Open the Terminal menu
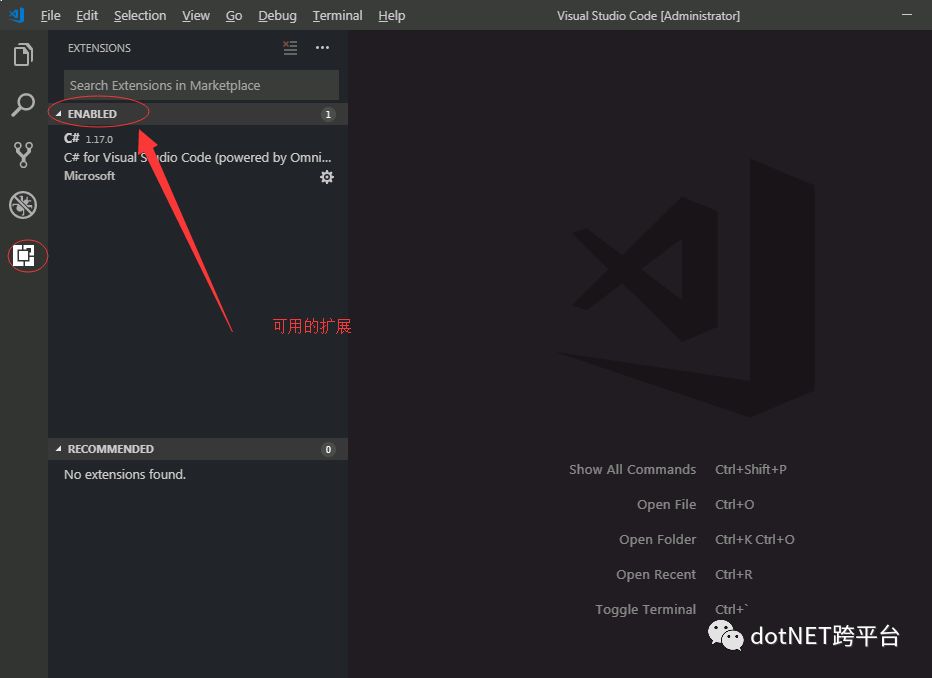932x678 pixels. pos(337,15)
